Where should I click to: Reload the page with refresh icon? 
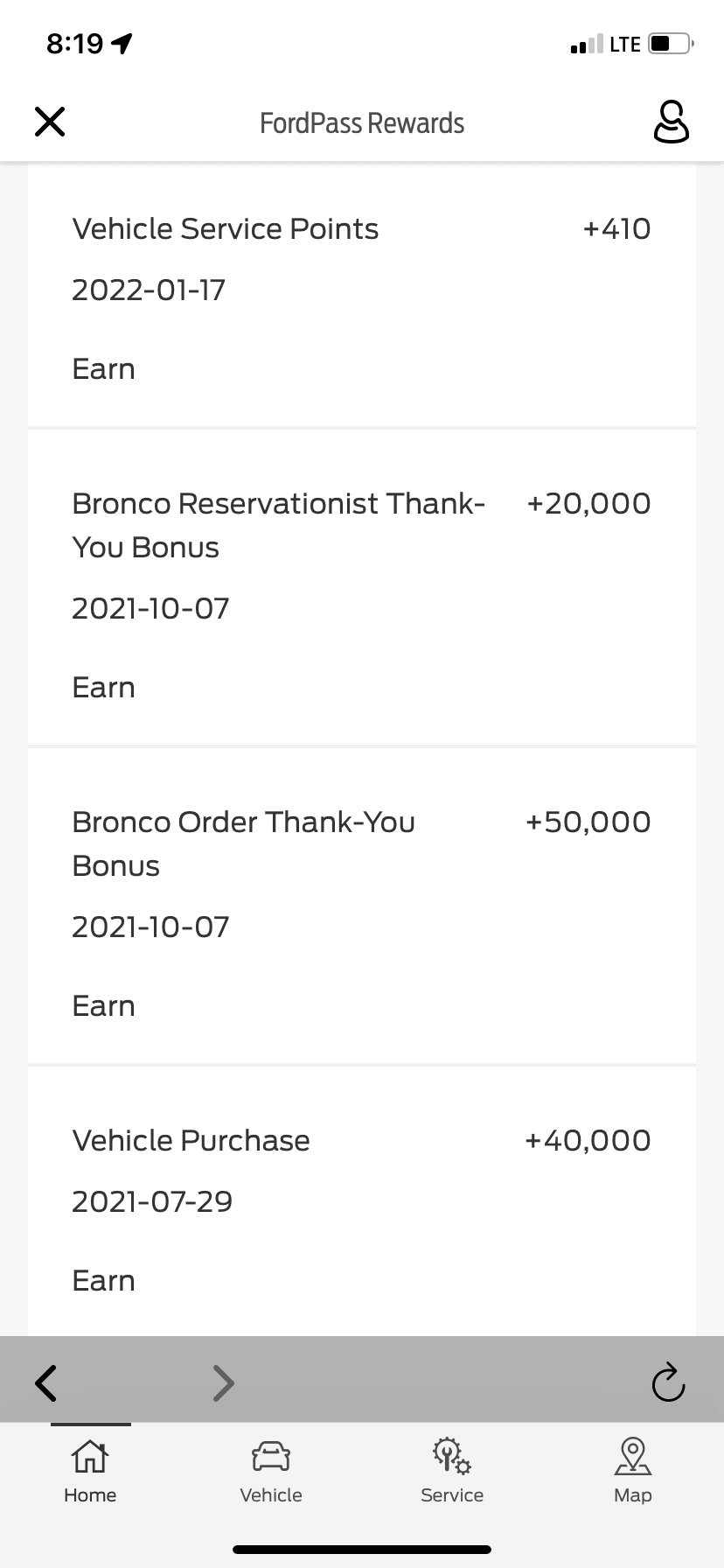tap(668, 1382)
